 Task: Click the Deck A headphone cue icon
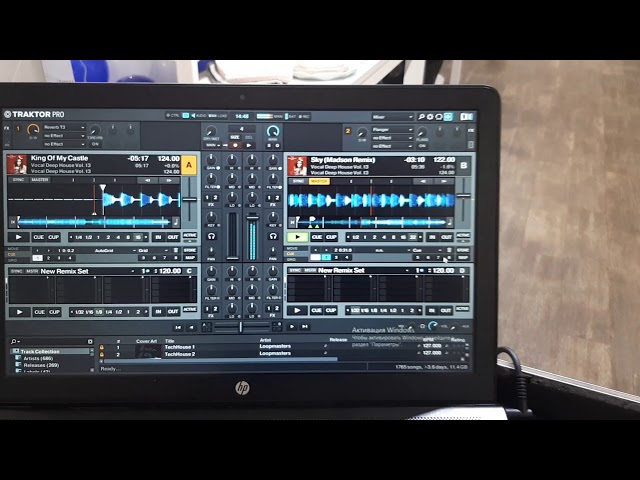tap(211, 236)
